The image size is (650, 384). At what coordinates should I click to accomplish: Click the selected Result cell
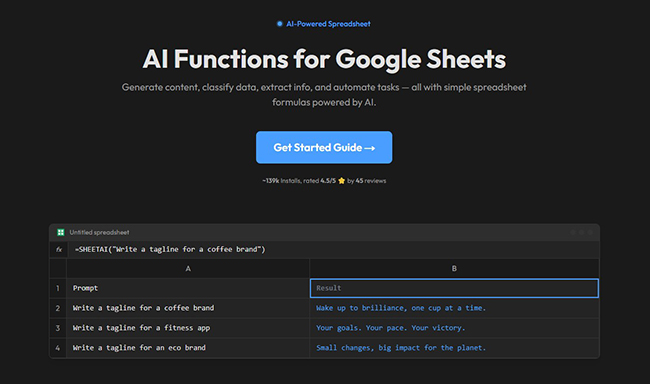[454, 288]
